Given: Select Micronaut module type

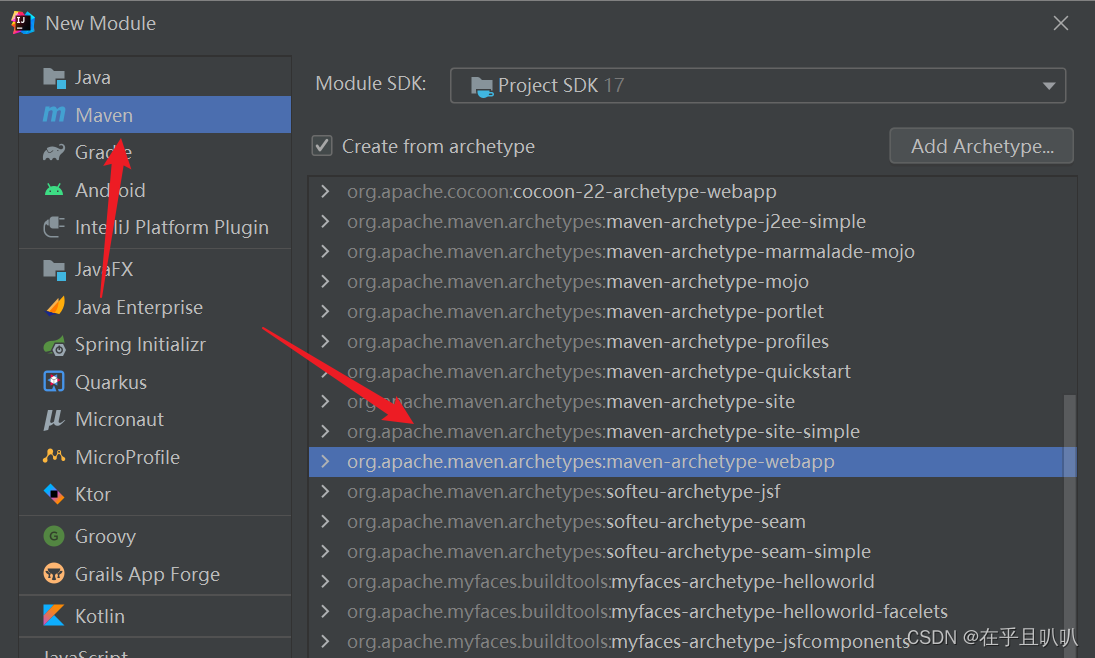Looking at the screenshot, I should 155,420.
